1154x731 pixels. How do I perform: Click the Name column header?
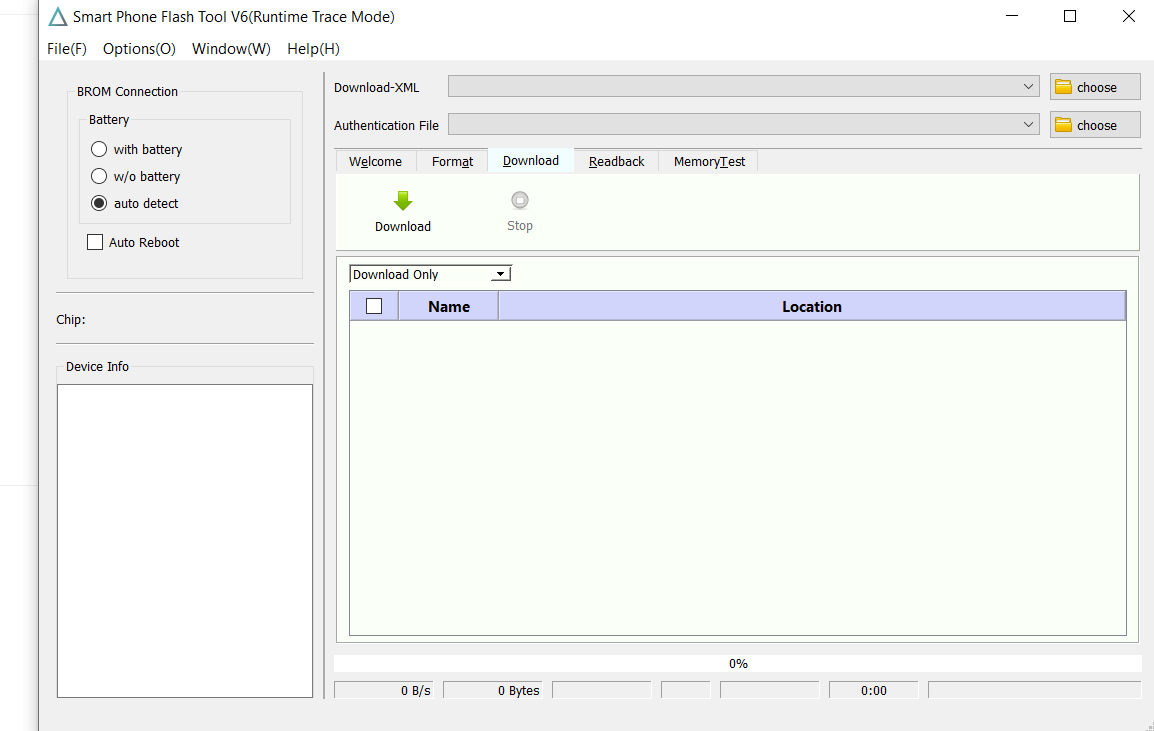pos(449,306)
